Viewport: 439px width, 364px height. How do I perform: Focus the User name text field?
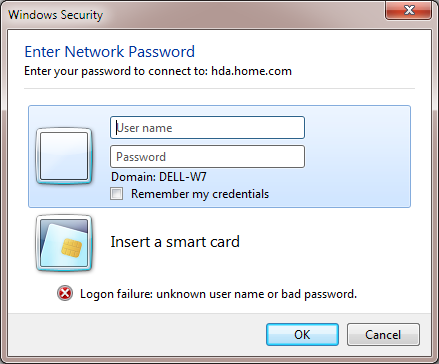pyautogui.click(x=207, y=128)
